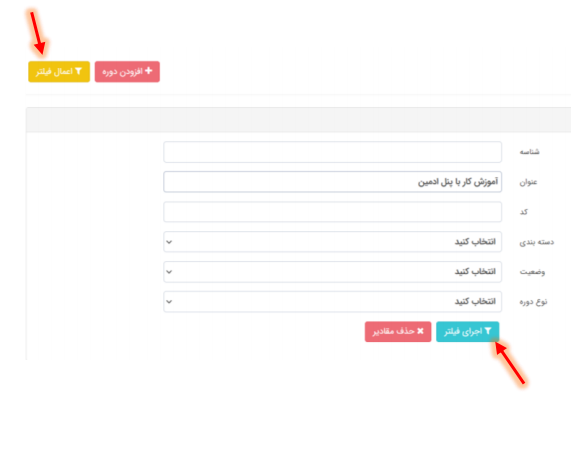Click the دسته بندی field label
587x452 pixels.
coord(536,242)
